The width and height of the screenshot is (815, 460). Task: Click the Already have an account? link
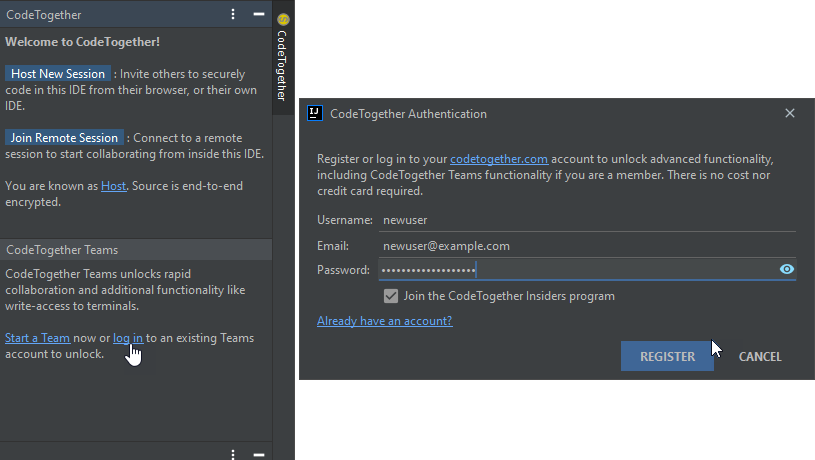point(384,321)
